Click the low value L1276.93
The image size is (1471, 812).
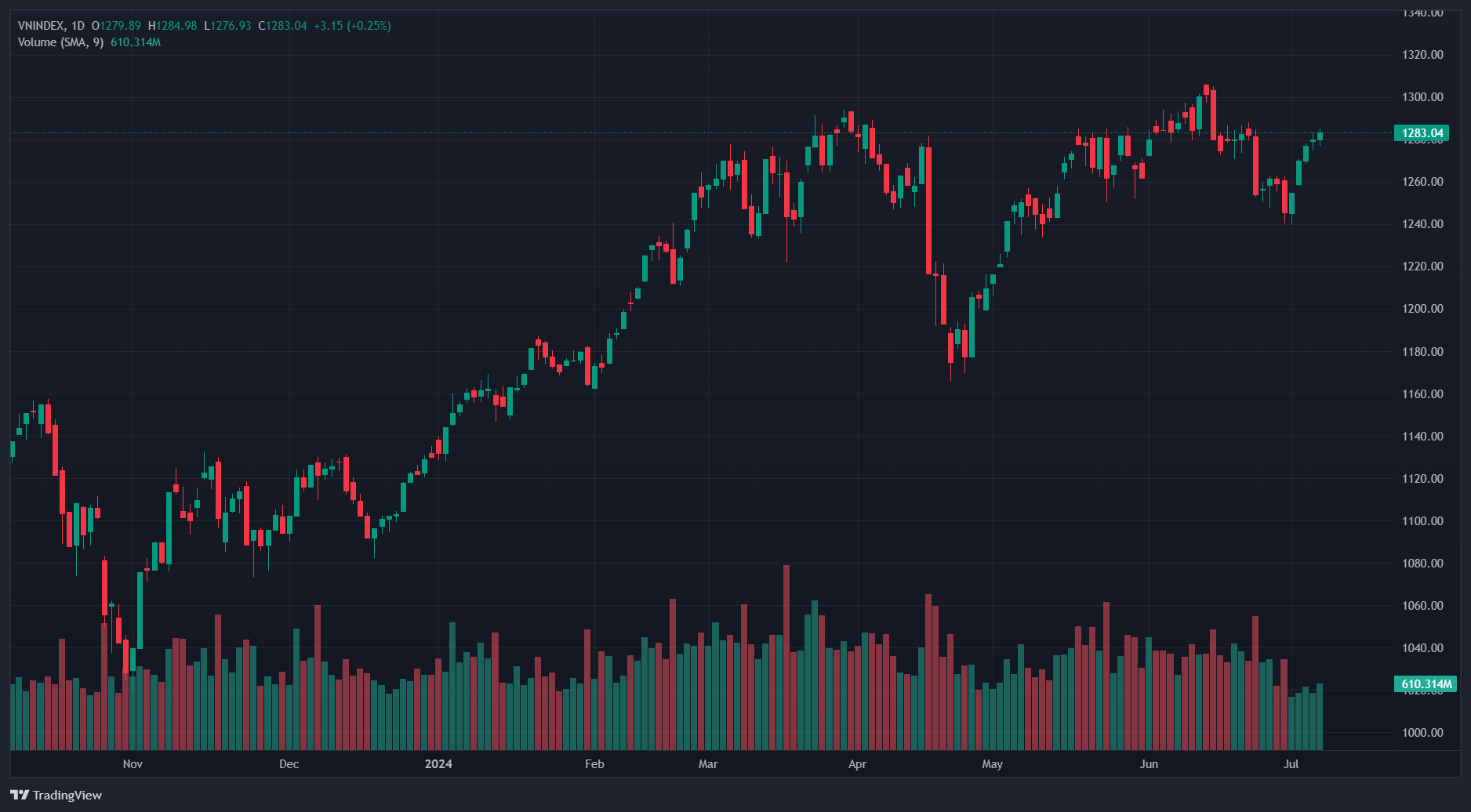tap(227, 26)
